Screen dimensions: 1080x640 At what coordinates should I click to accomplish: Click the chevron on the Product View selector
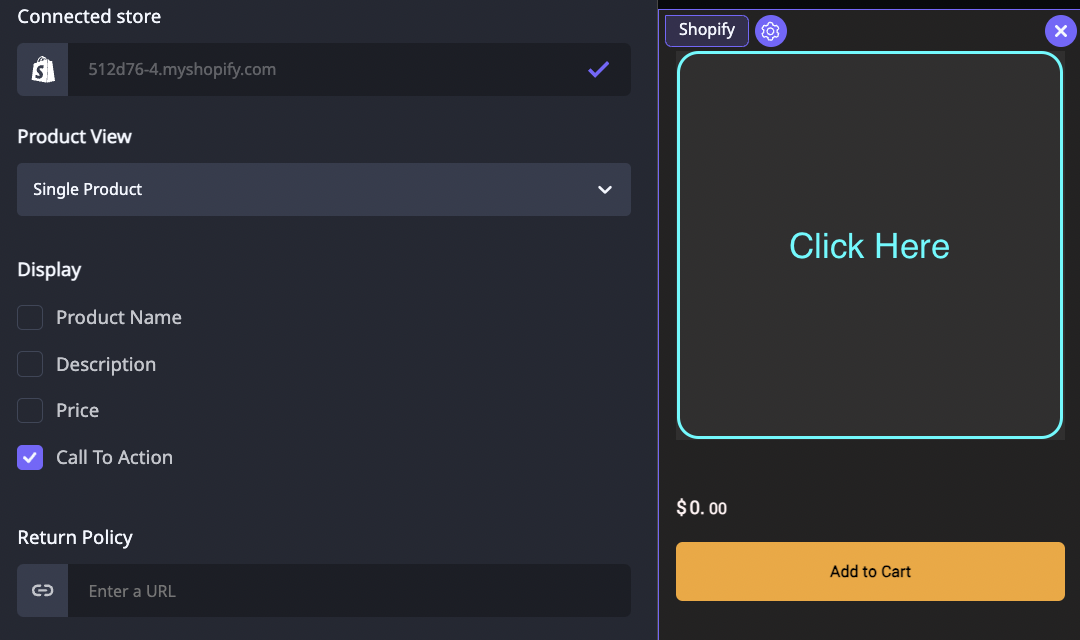[x=604, y=189]
